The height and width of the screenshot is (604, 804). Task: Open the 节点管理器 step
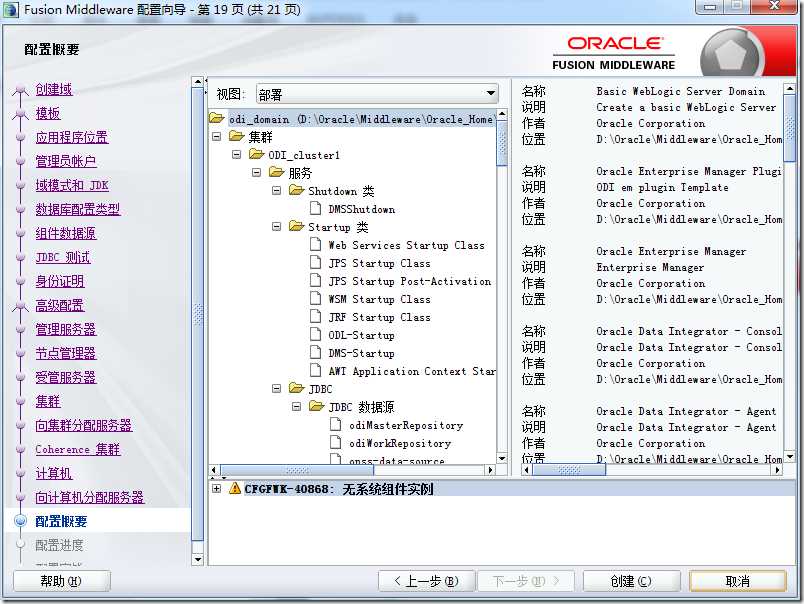click(66, 353)
